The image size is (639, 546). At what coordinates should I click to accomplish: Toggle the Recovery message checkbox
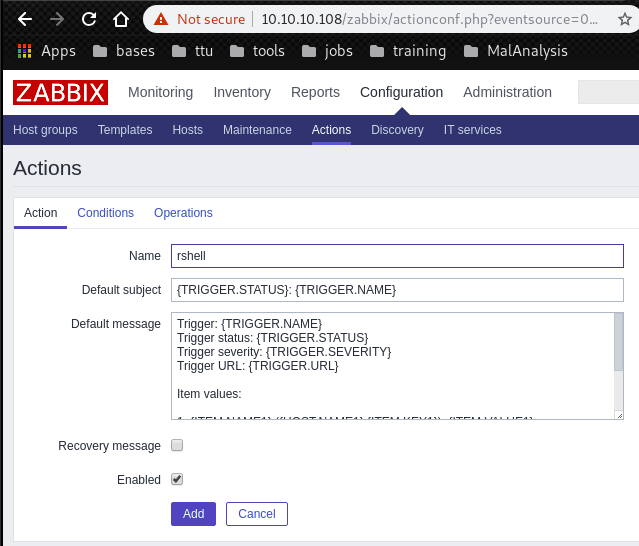[x=177, y=445]
